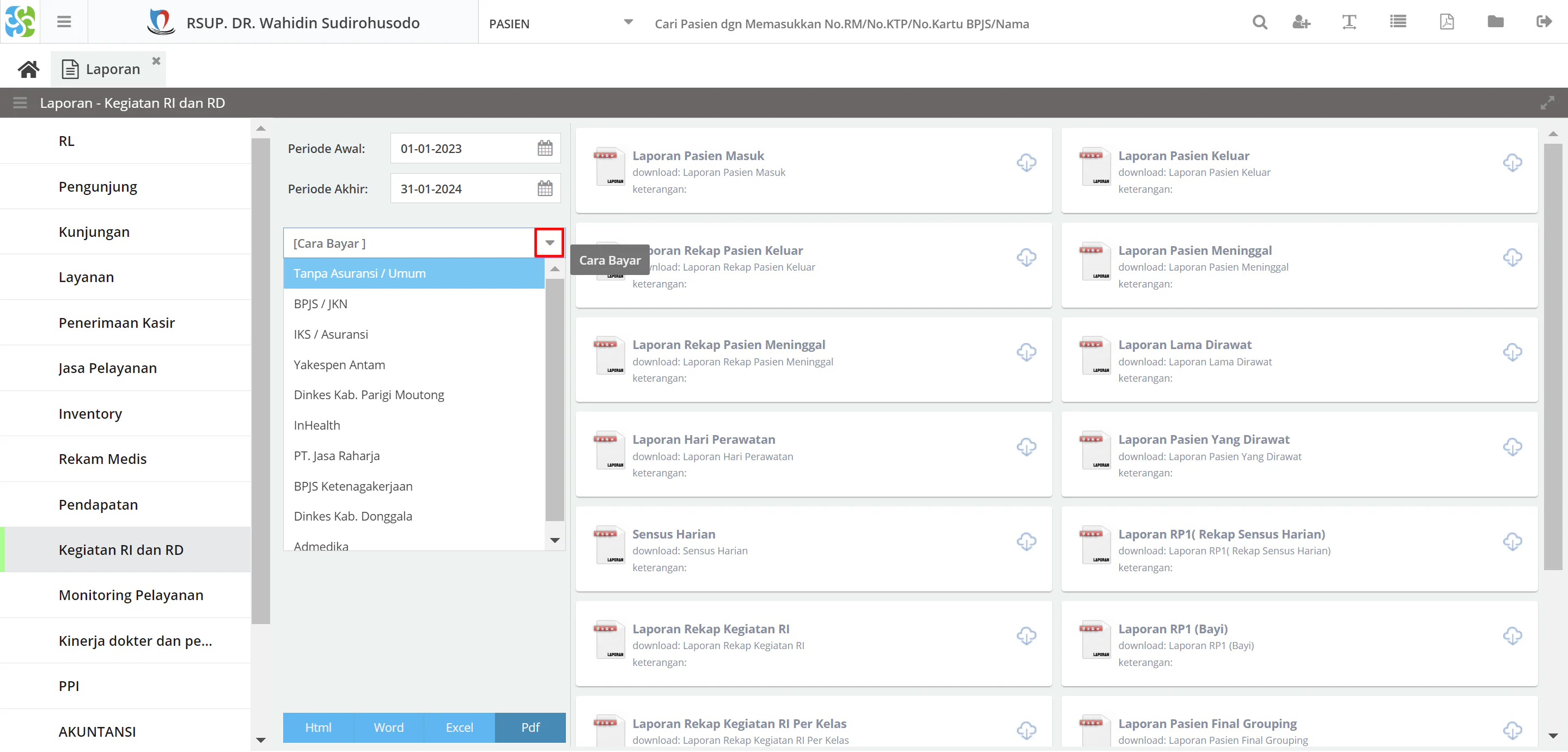Open the Periode Awal calendar picker
This screenshot has width=1568, height=752.
pyautogui.click(x=545, y=149)
